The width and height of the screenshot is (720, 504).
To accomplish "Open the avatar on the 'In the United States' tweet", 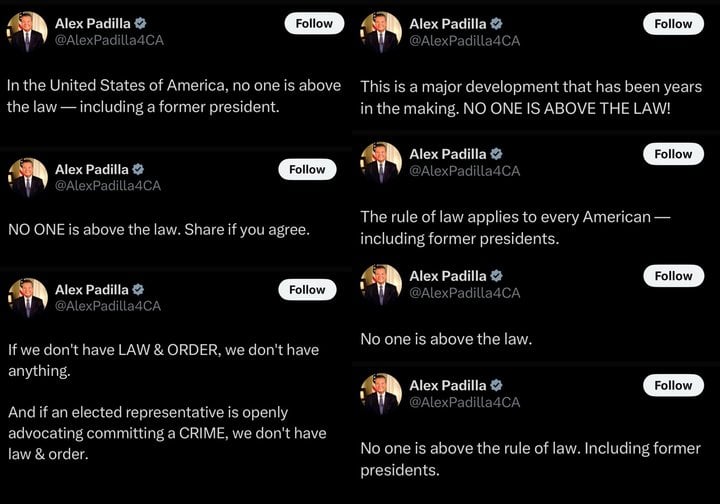I will pyautogui.click(x=27, y=31).
